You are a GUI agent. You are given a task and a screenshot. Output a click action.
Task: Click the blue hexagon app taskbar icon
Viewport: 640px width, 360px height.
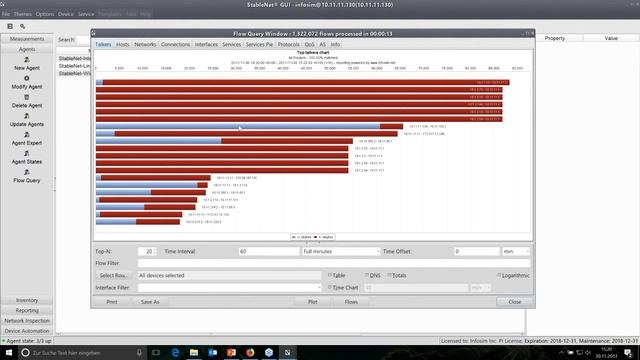269,352
